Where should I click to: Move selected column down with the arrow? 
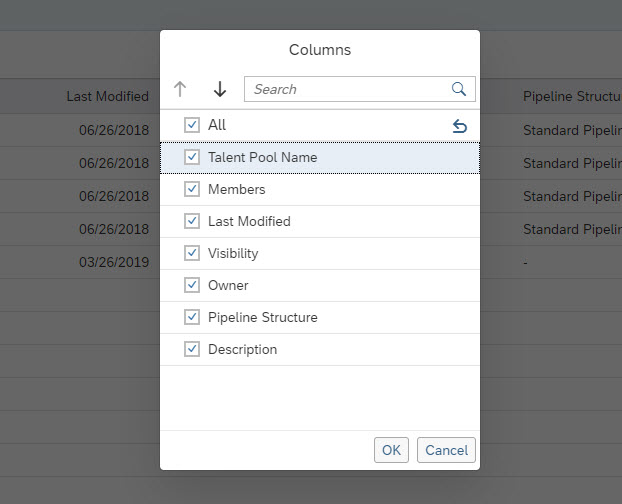tap(220, 89)
